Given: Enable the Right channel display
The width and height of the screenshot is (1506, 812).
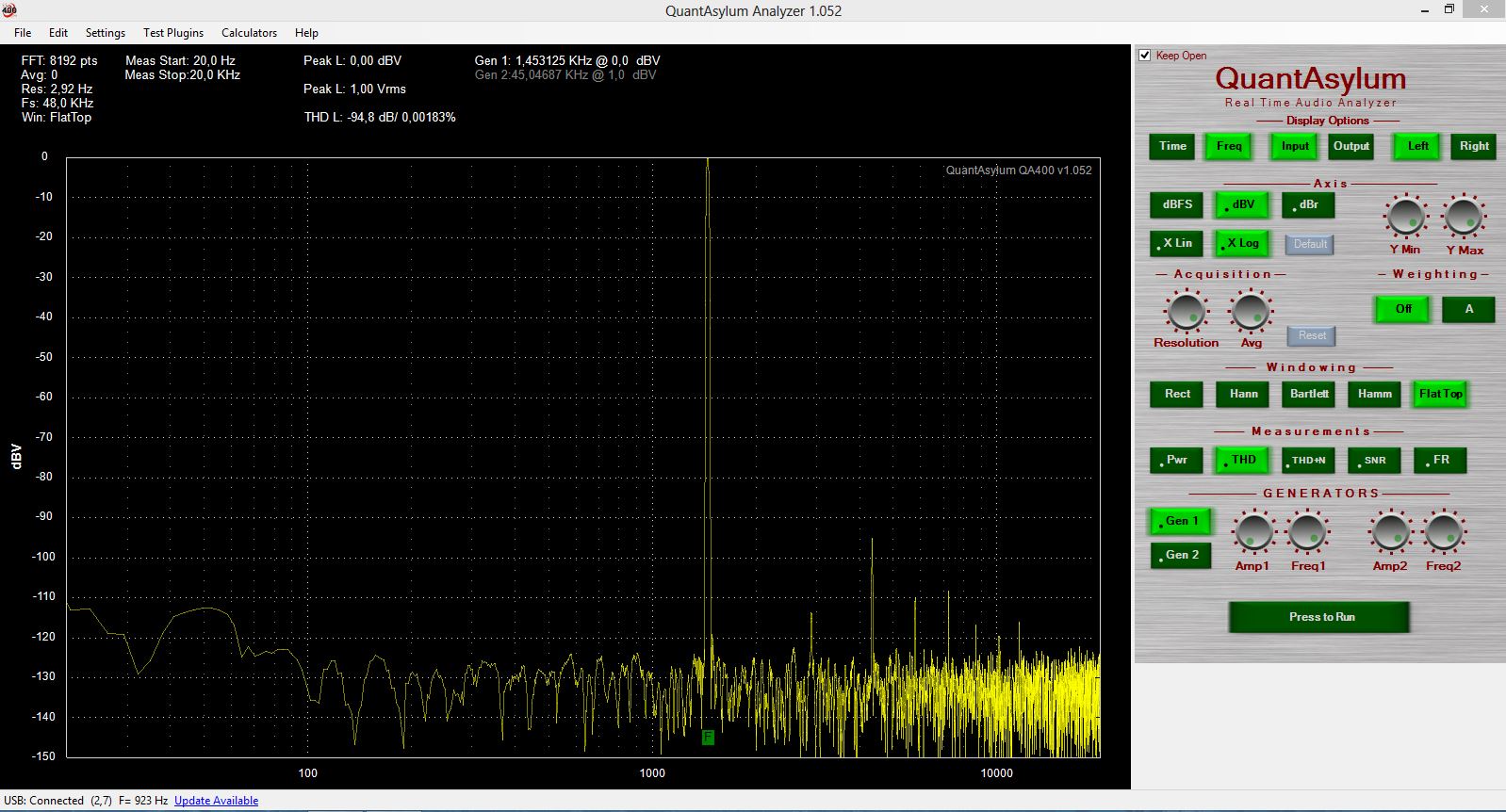Looking at the screenshot, I should 1474,146.
